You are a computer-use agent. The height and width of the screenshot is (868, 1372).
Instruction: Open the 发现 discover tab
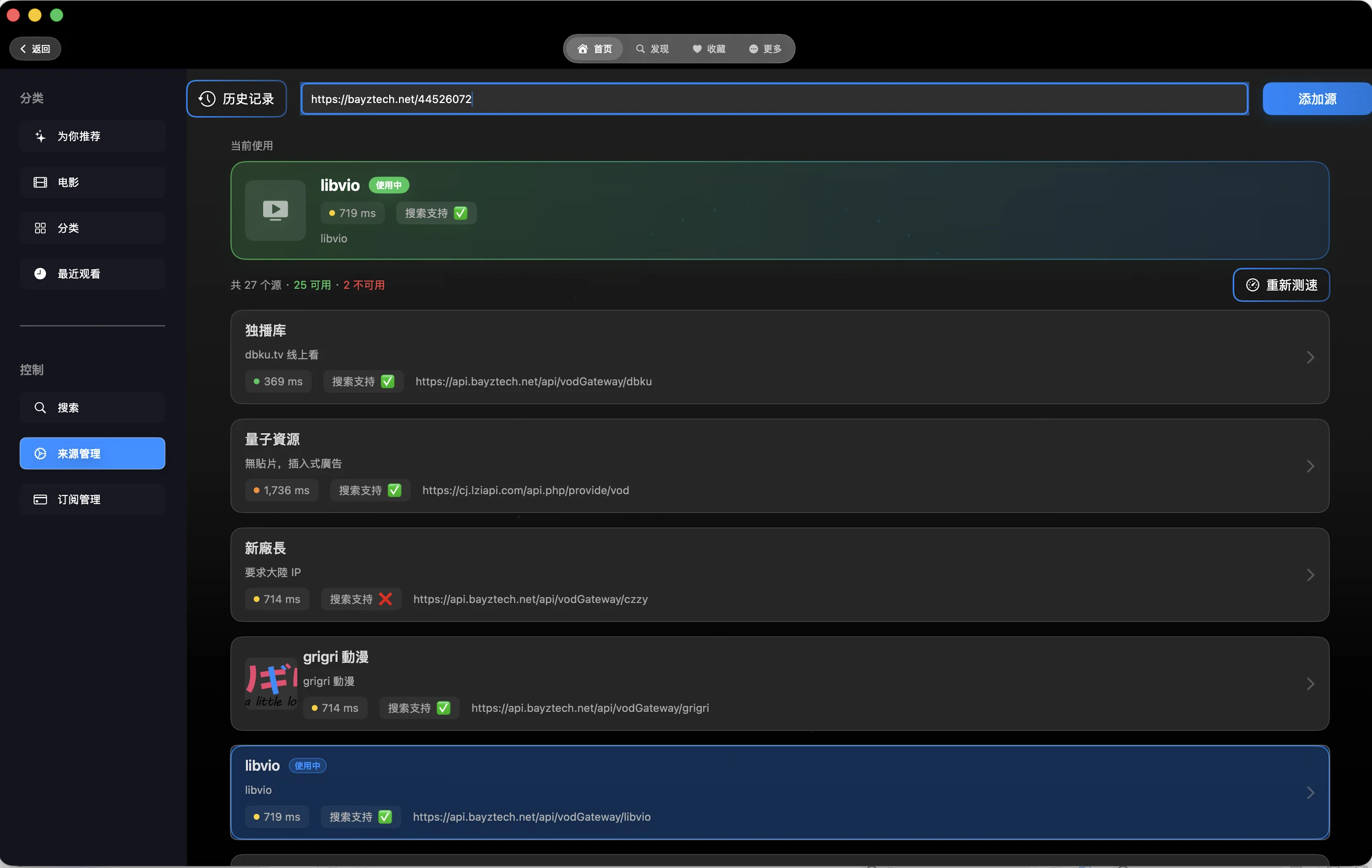(x=652, y=49)
